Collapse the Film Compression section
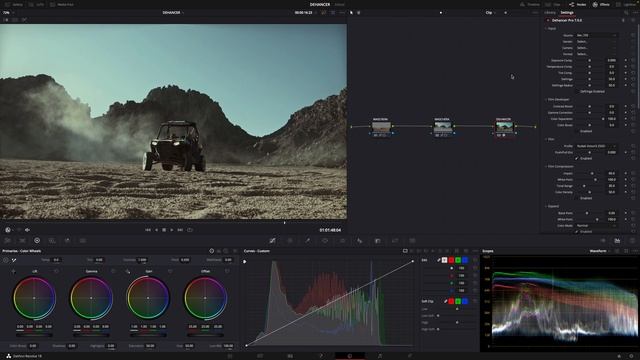 (546, 167)
